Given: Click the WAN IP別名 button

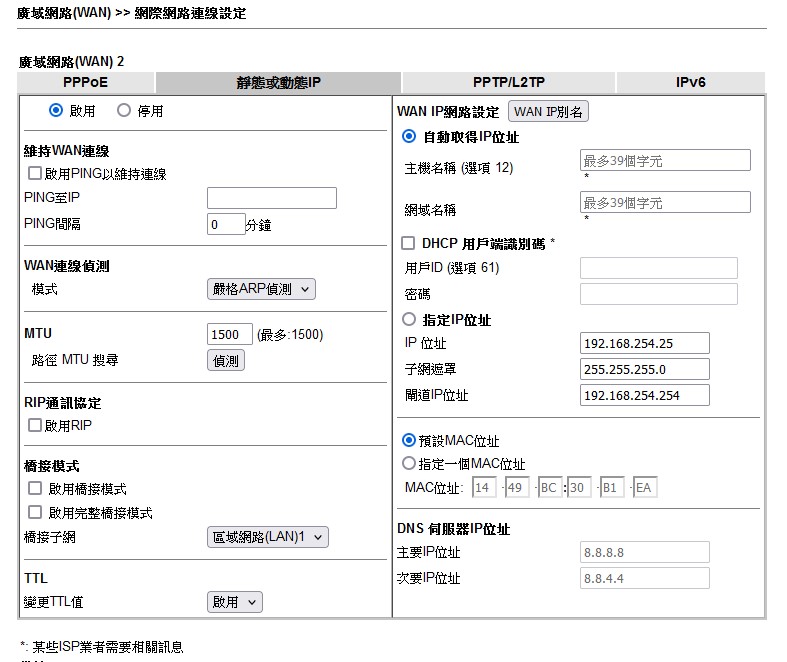Looking at the screenshot, I should [548, 112].
